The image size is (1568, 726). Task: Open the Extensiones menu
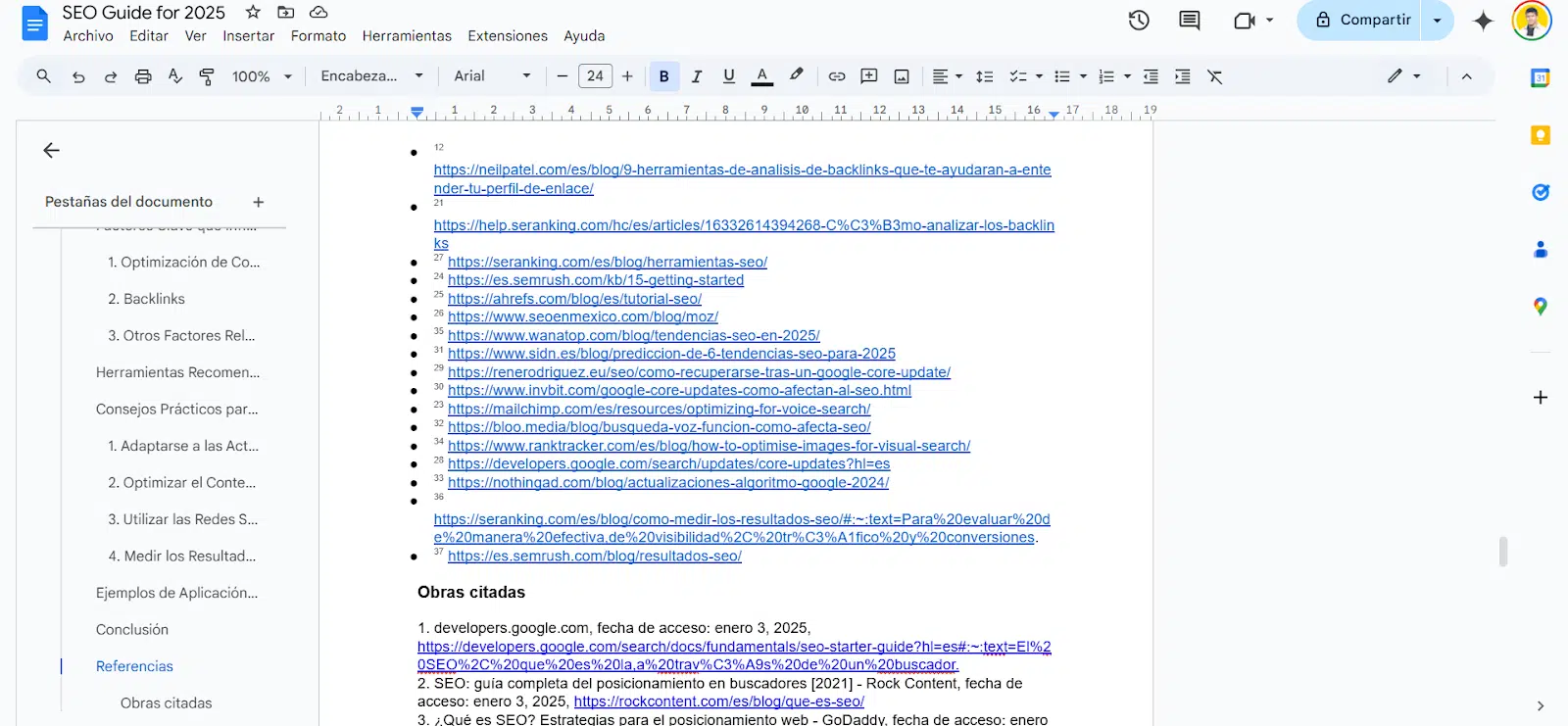pyautogui.click(x=508, y=35)
